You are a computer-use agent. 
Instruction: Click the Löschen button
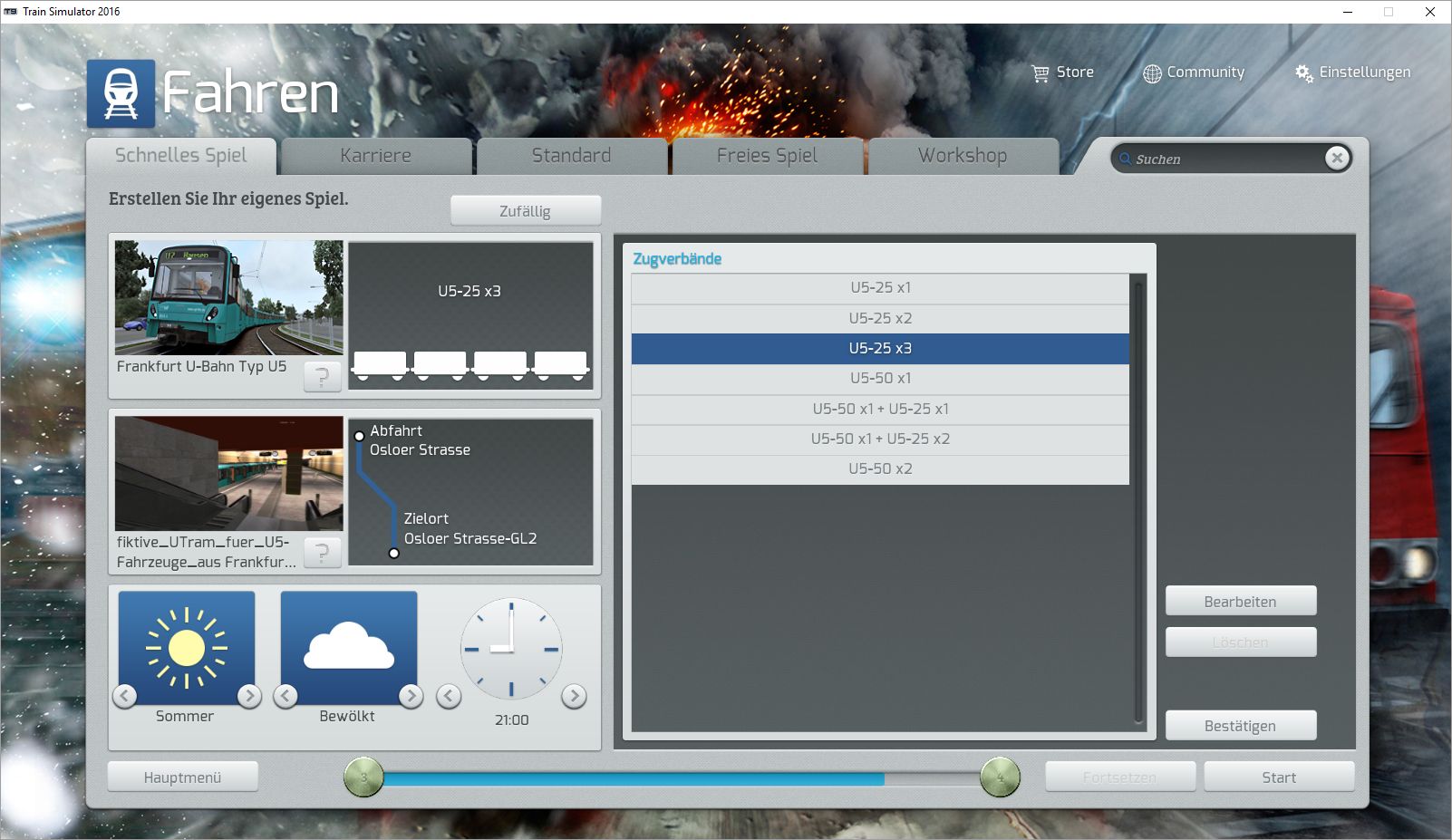(1241, 642)
